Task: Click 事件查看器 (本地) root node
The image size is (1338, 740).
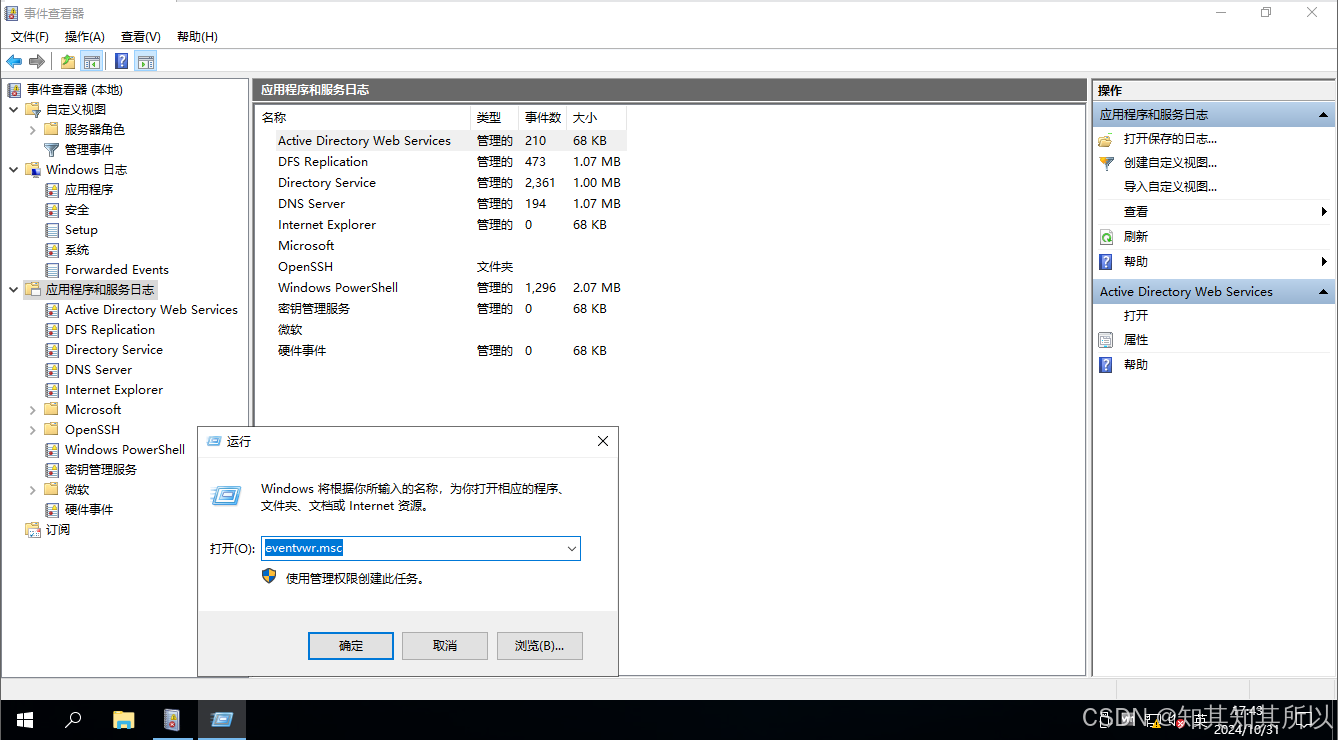Action: point(74,89)
